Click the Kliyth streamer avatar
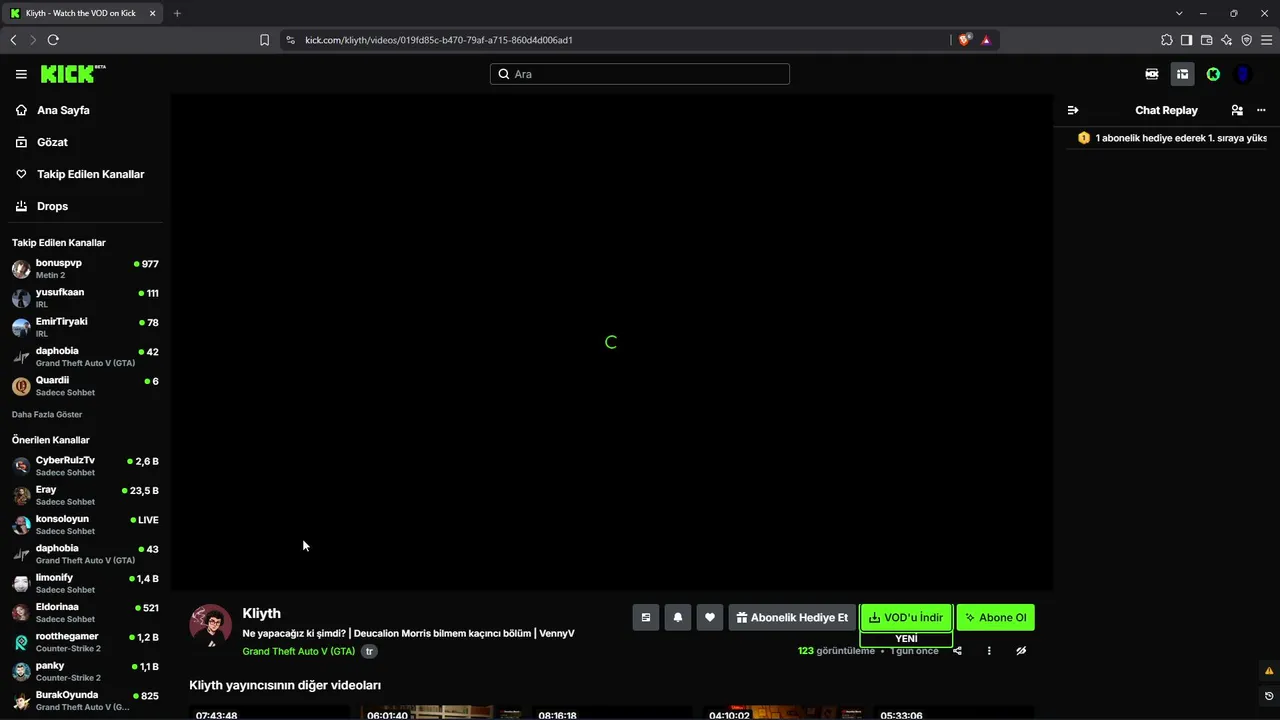This screenshot has height=720, width=1280. 211,626
